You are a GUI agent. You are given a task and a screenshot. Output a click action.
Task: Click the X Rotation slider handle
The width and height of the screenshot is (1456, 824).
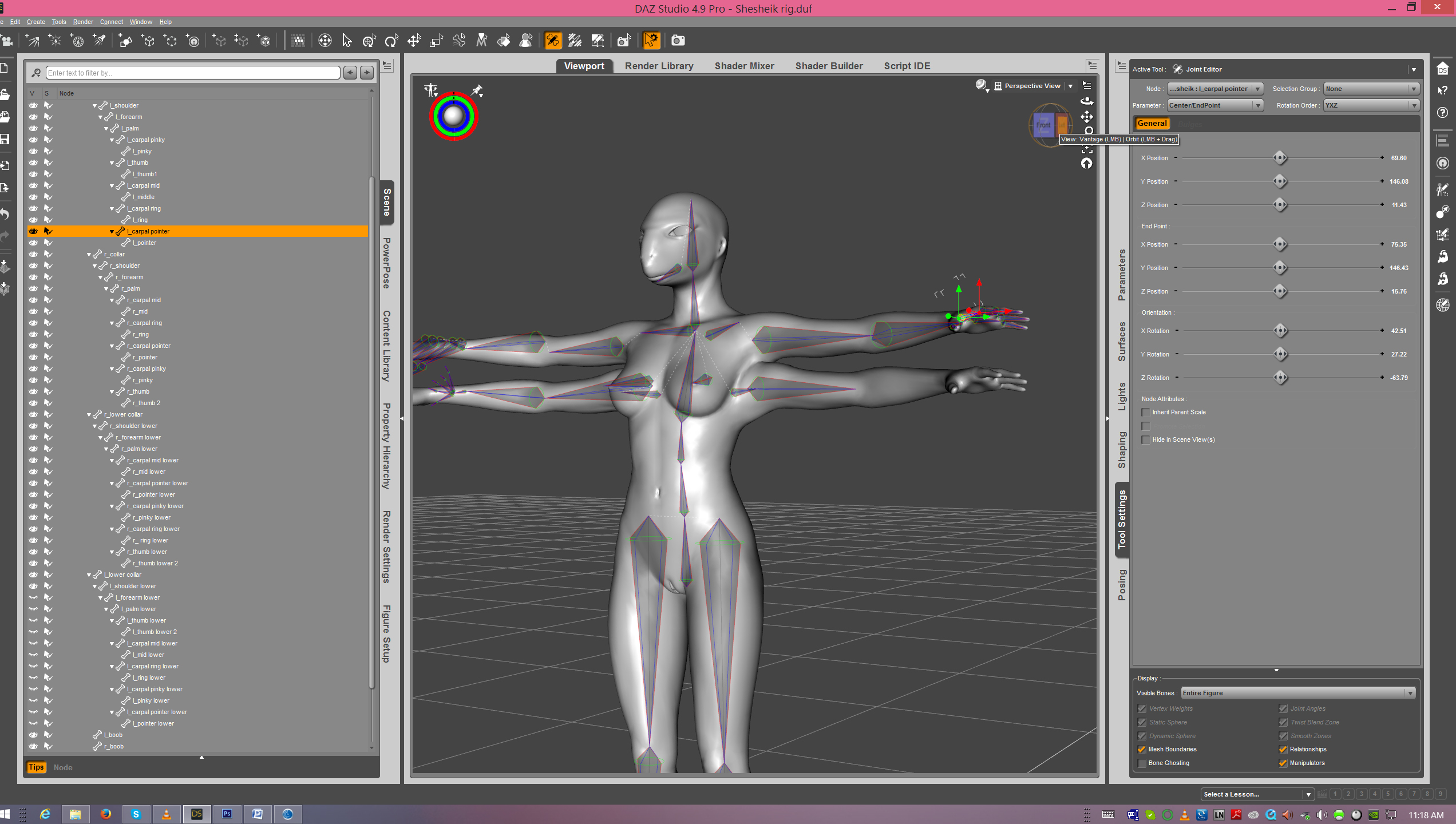click(1280, 331)
